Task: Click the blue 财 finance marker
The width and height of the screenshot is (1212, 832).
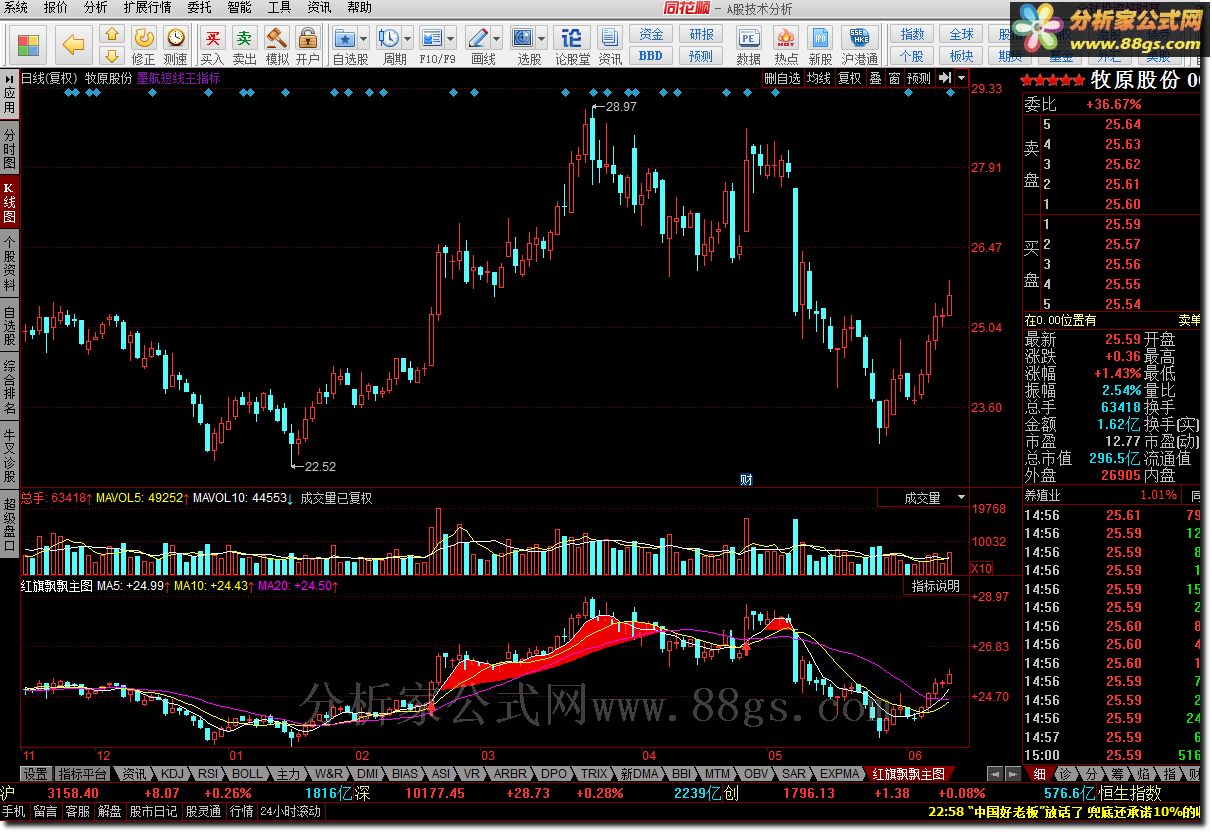Action: 746,479
